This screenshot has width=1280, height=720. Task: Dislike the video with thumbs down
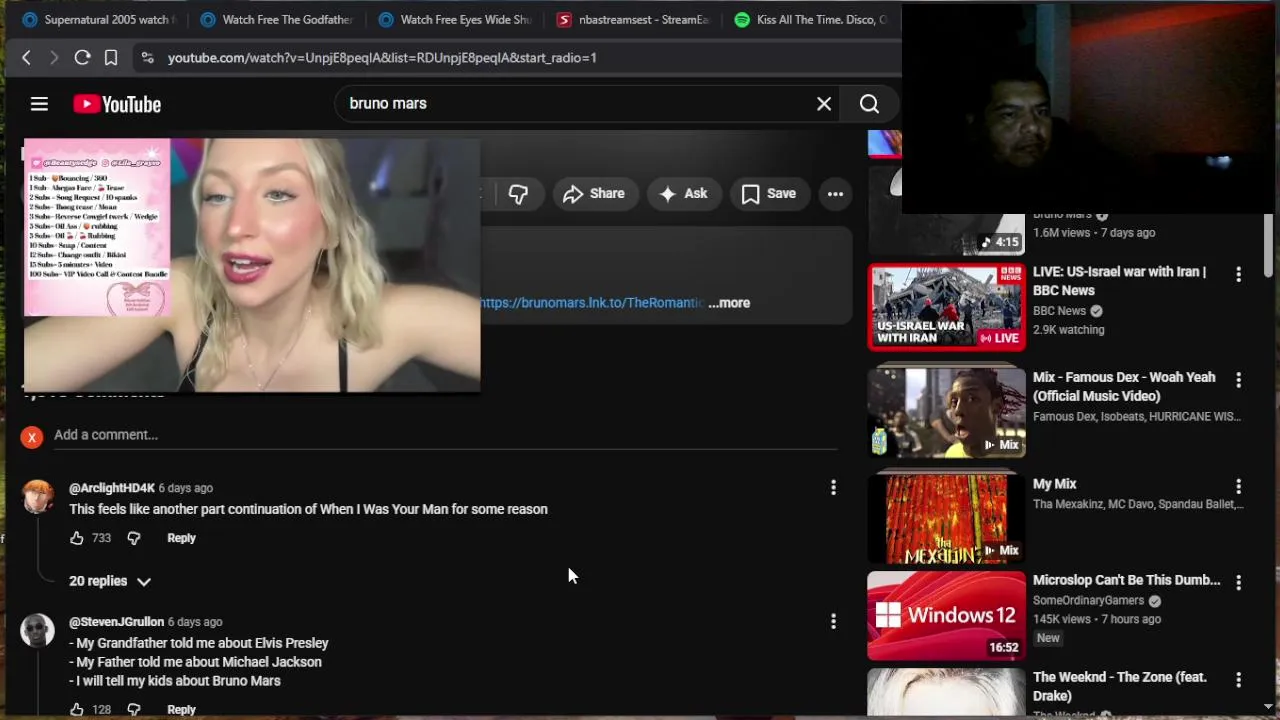pos(518,194)
